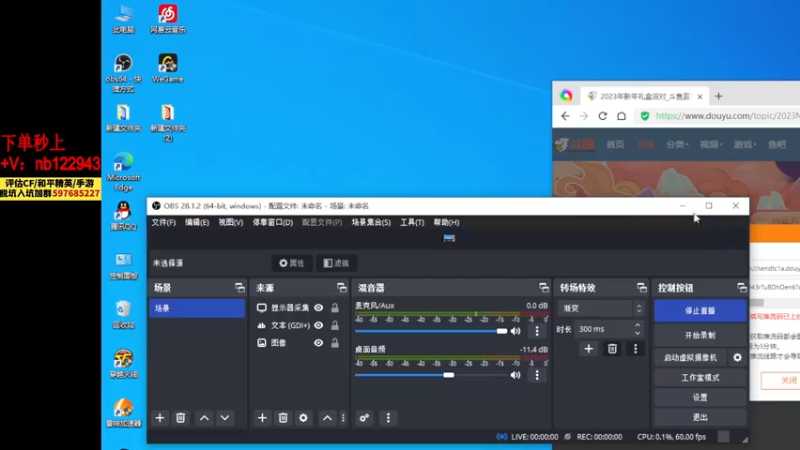This screenshot has height=450, width=800.
Task: Click the remove scene trash icon
Action: [181, 418]
